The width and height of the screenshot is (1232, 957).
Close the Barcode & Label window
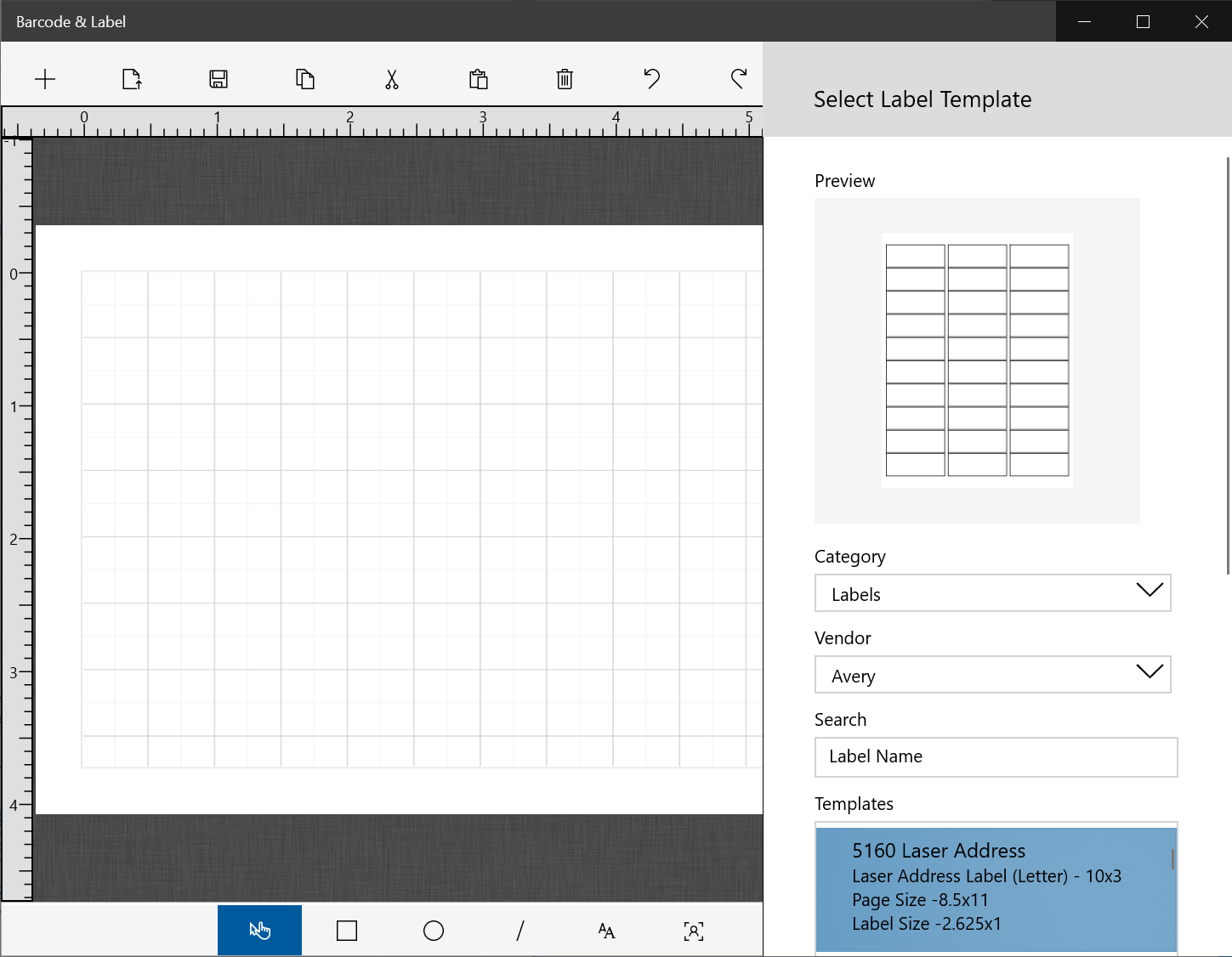pyautogui.click(x=1201, y=21)
